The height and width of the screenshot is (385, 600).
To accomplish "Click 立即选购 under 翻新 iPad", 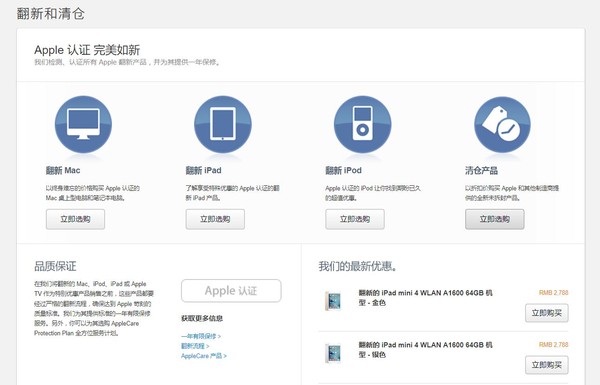I will coord(215,219).
